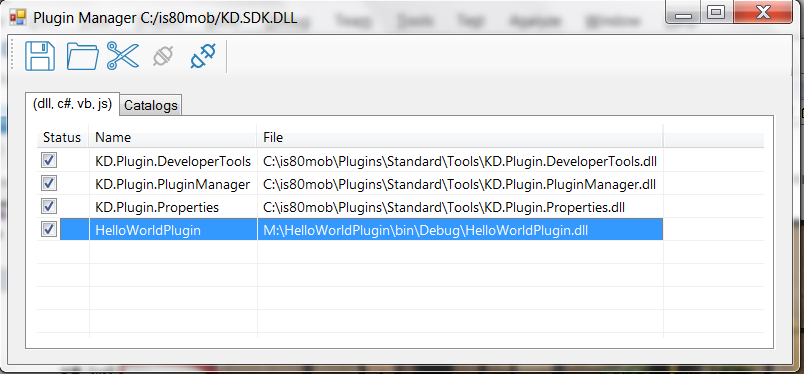Toggle KD.Plugin.PluginManager status checkbox

coord(49,183)
